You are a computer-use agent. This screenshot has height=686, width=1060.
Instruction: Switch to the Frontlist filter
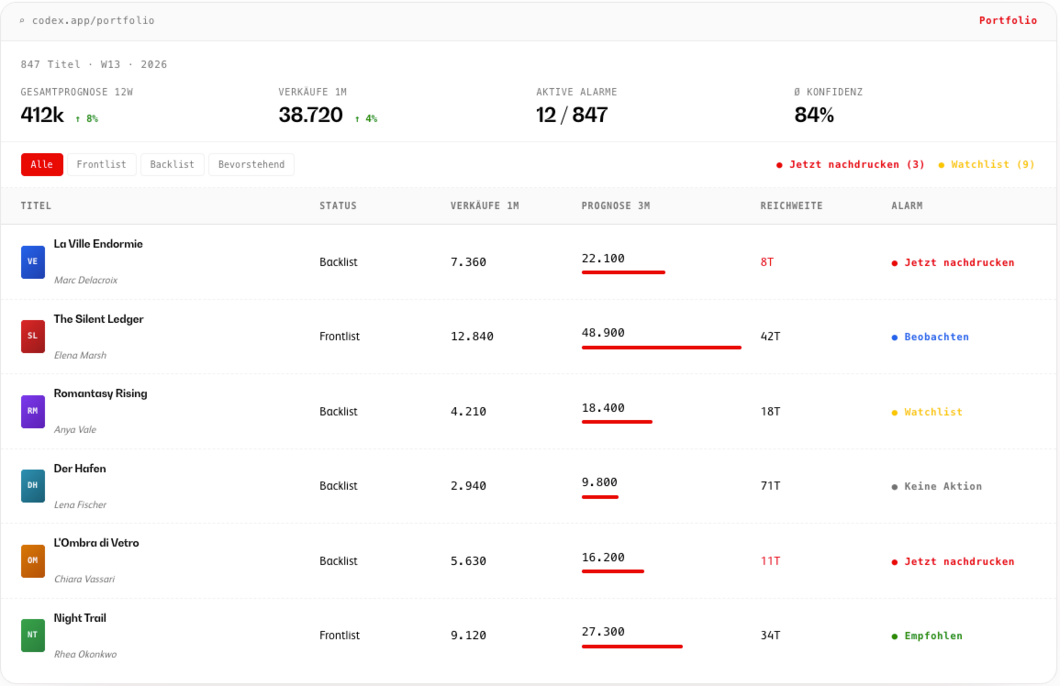tap(101, 164)
